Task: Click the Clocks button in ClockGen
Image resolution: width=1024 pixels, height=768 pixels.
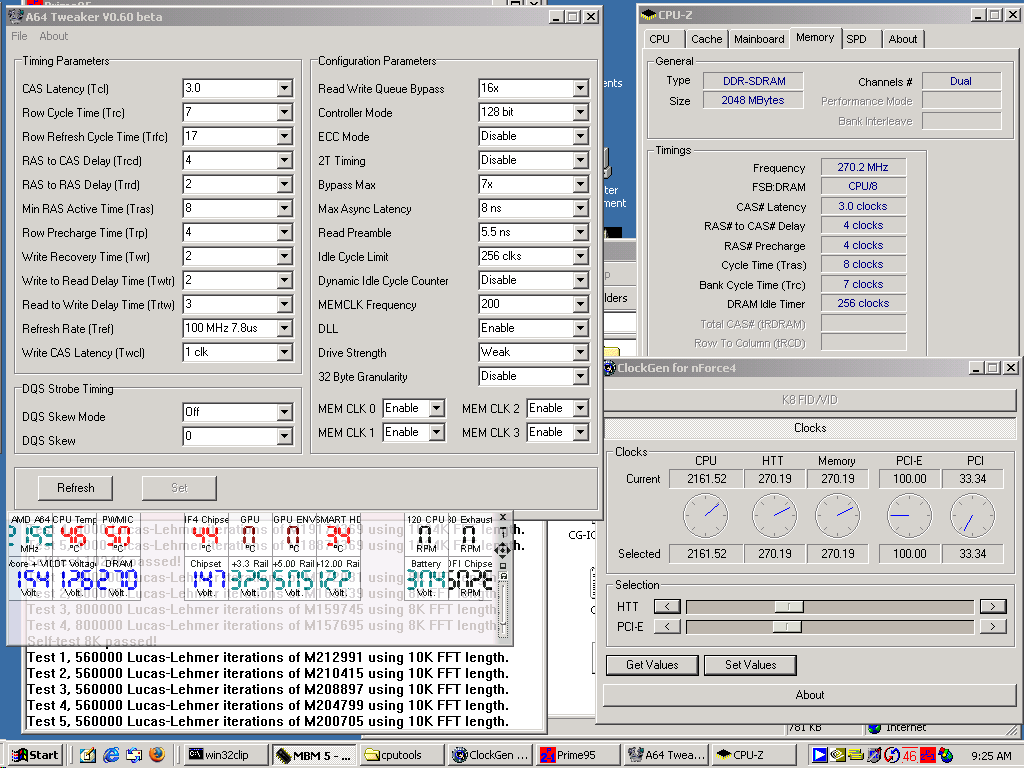Action: 810,428
